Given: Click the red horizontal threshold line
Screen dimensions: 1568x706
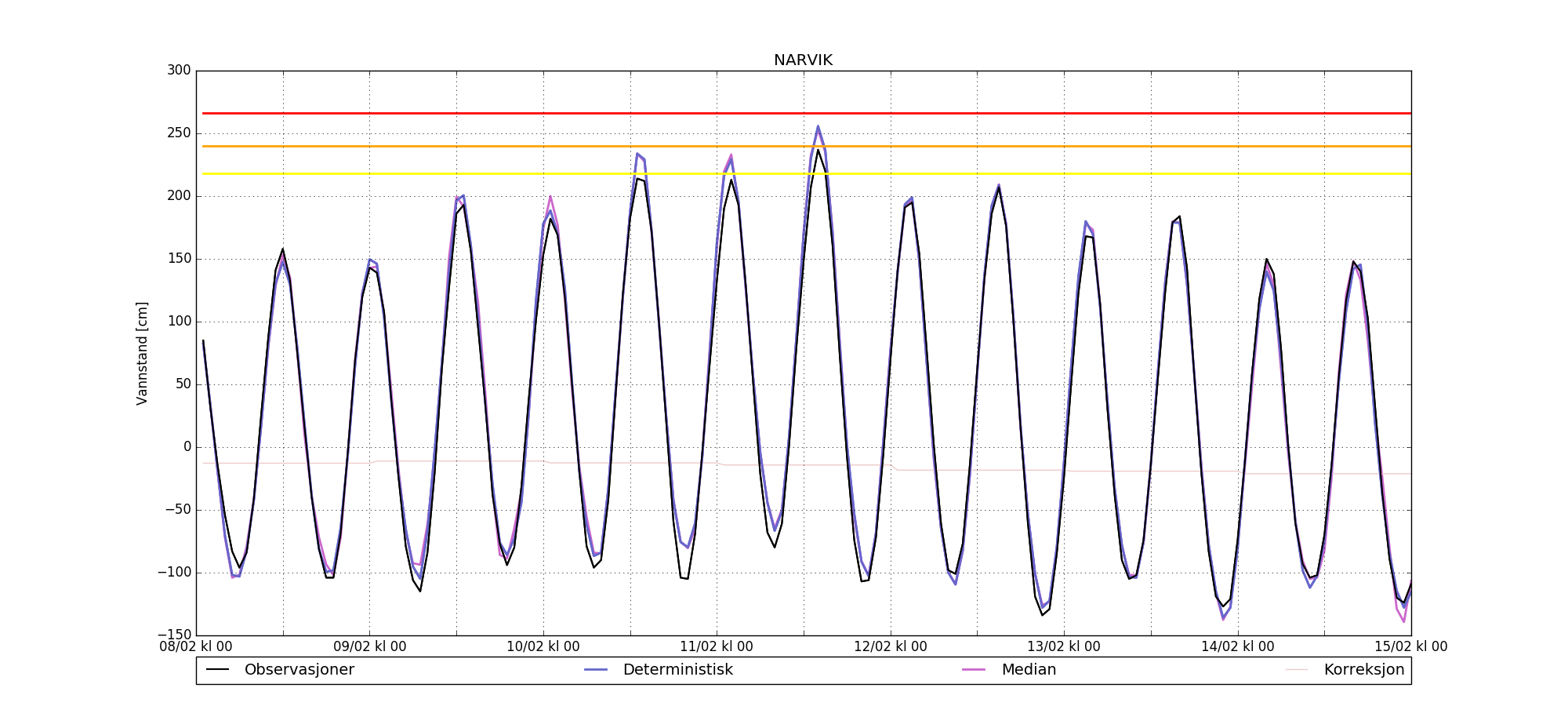Looking at the screenshot, I should click(x=807, y=114).
